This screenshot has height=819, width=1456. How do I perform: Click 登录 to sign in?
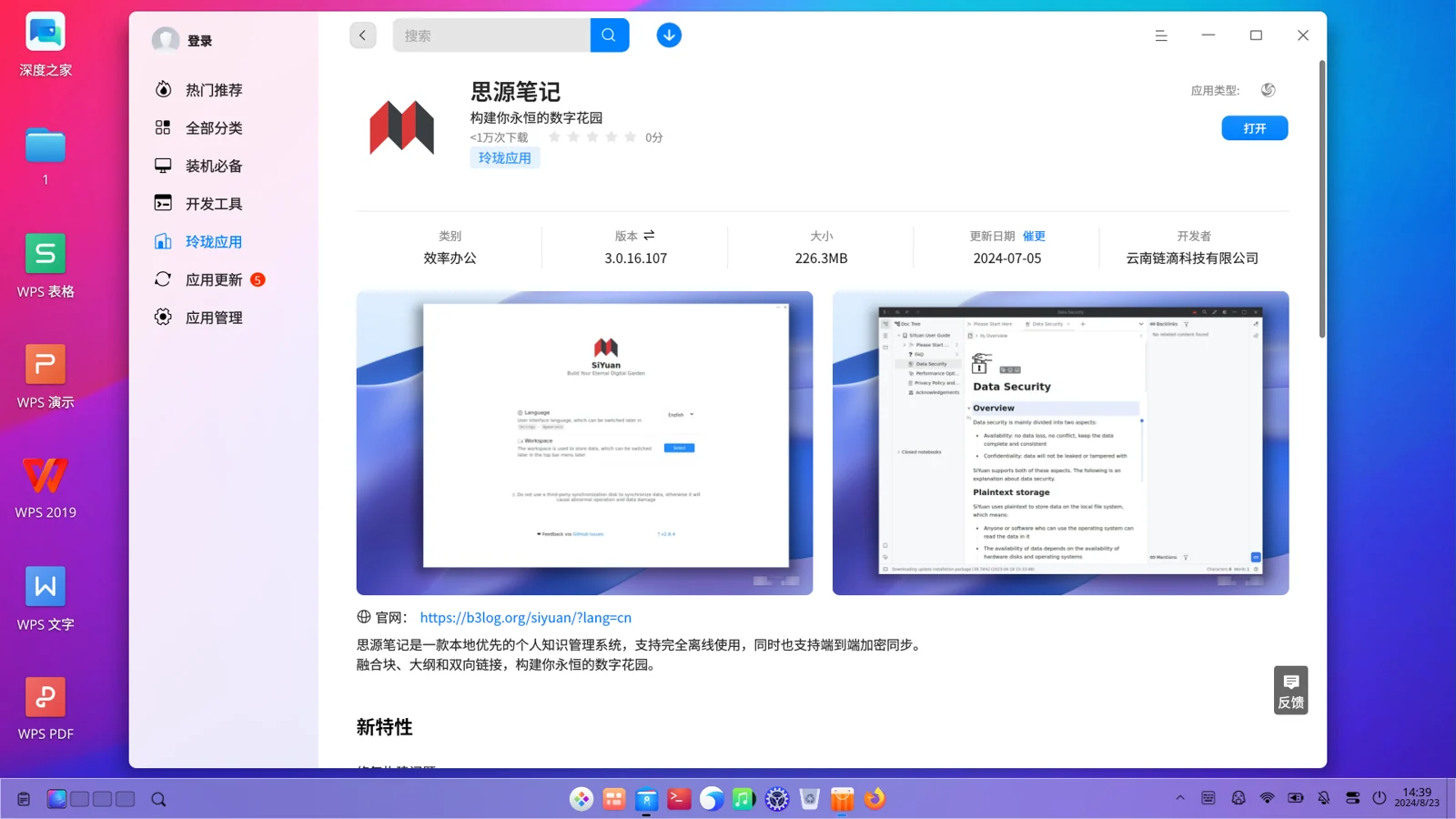pos(199,40)
